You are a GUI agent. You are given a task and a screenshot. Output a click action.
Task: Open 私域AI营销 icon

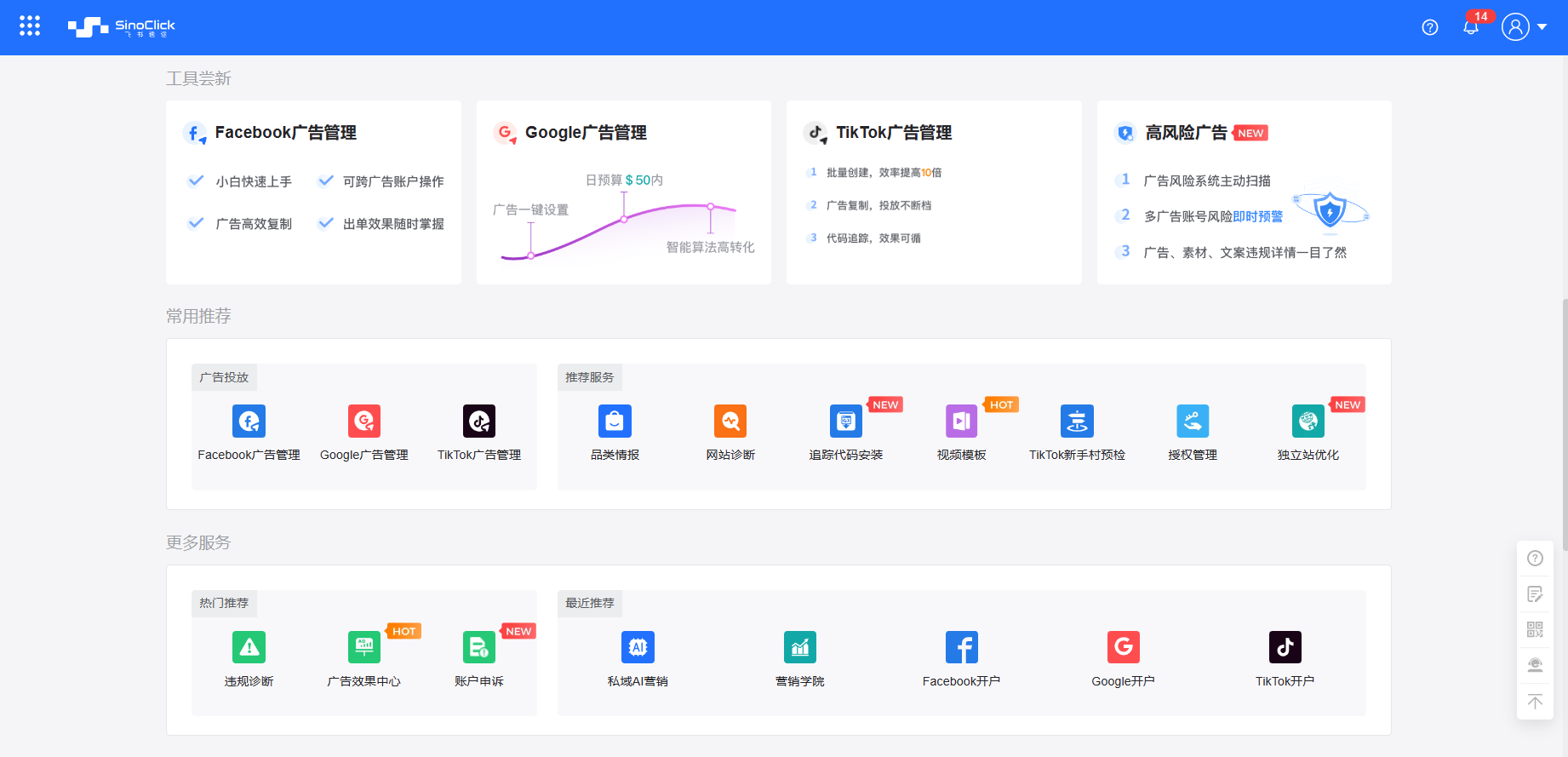[638, 647]
